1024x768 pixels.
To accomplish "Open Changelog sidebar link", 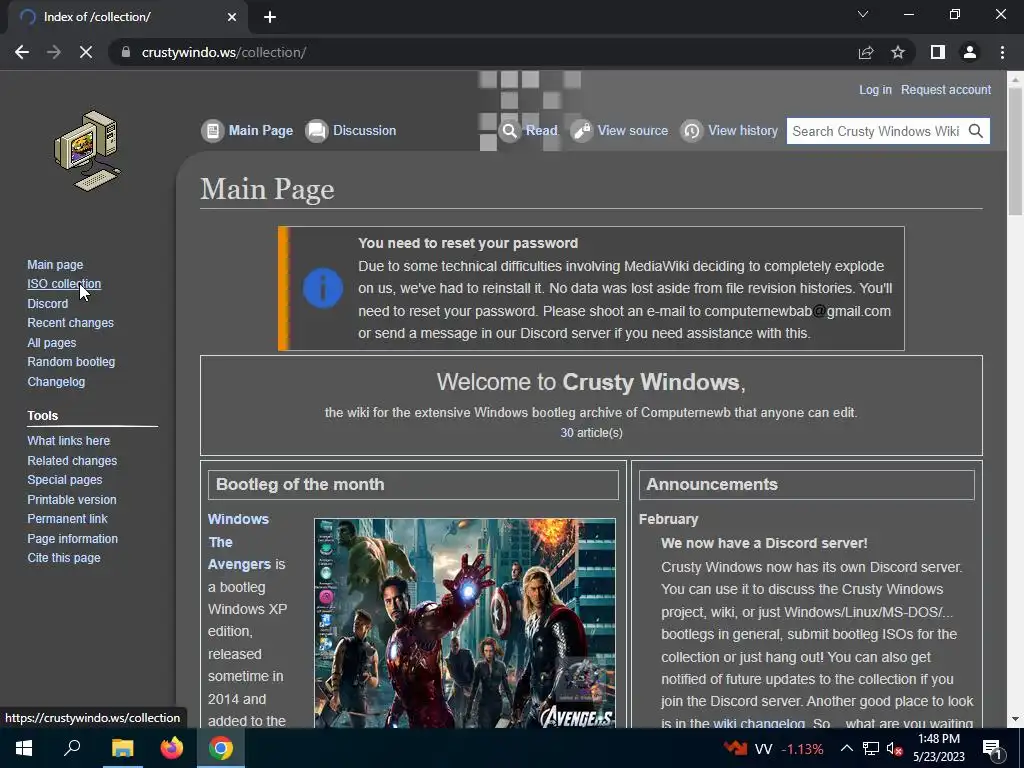I will coord(56,381).
